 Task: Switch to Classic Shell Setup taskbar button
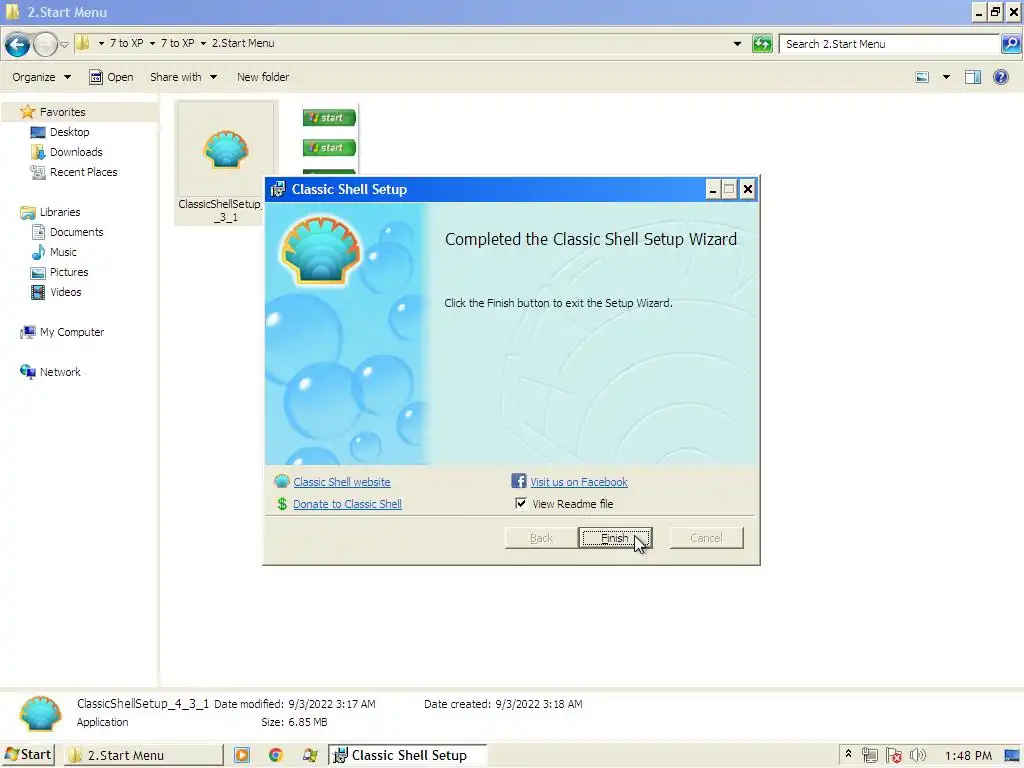408,756
